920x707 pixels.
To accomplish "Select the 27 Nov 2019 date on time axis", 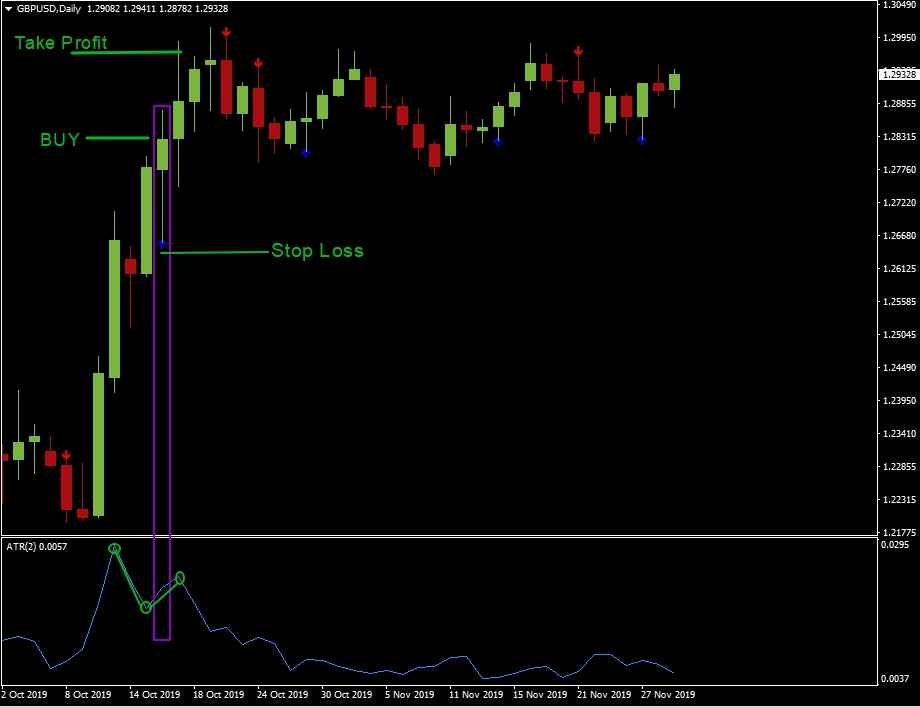I will [669, 694].
